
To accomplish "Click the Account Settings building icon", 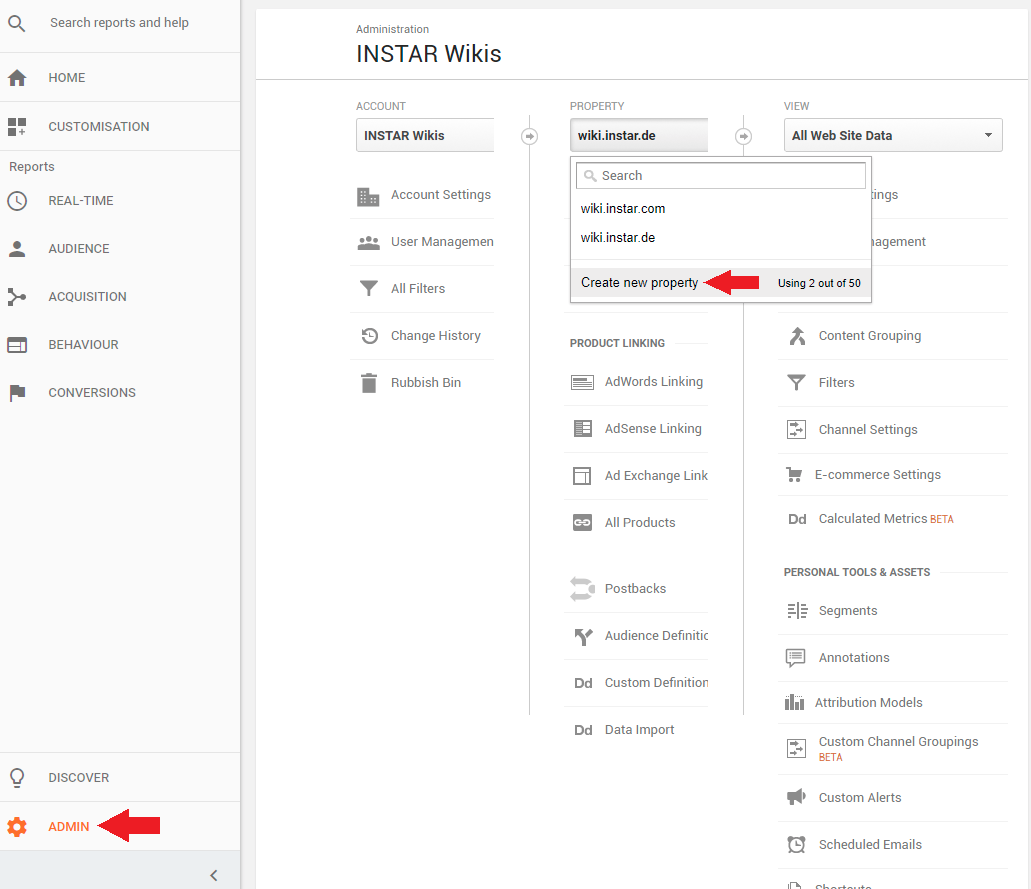I will coord(368,196).
